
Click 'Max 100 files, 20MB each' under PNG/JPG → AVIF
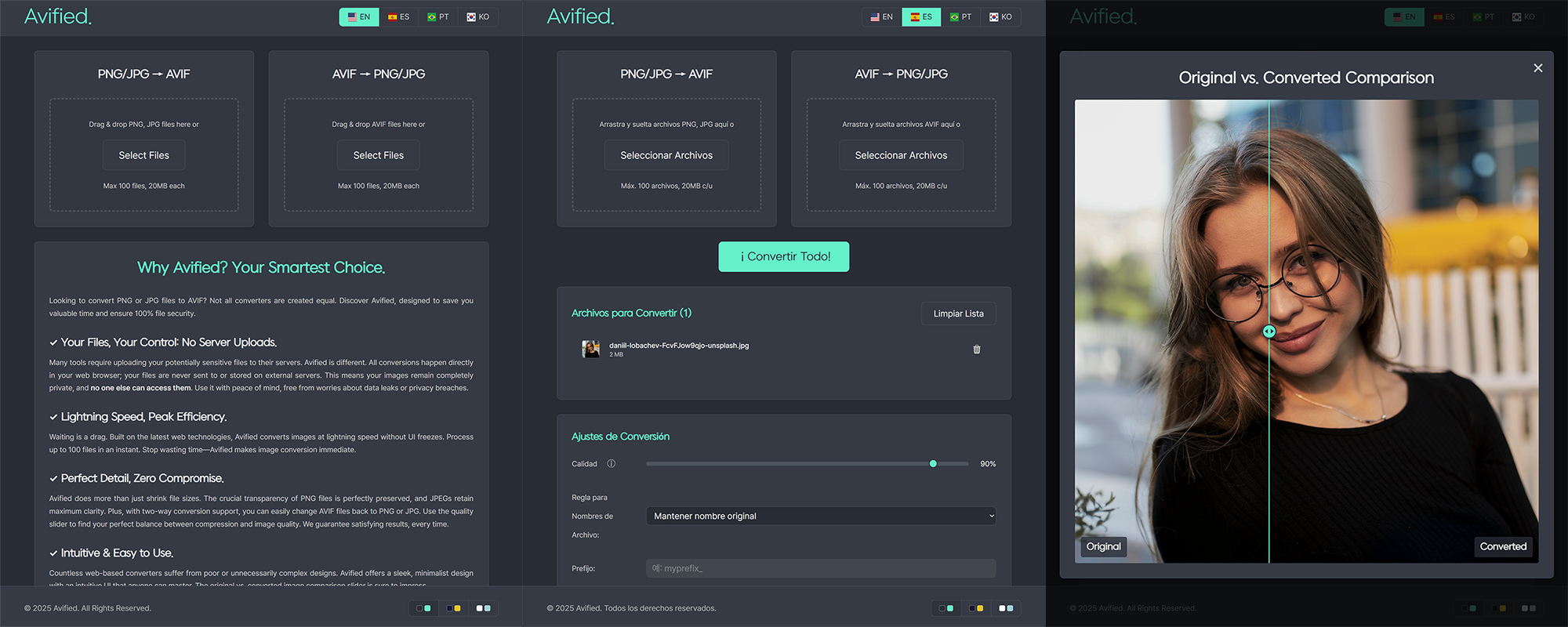click(x=143, y=187)
